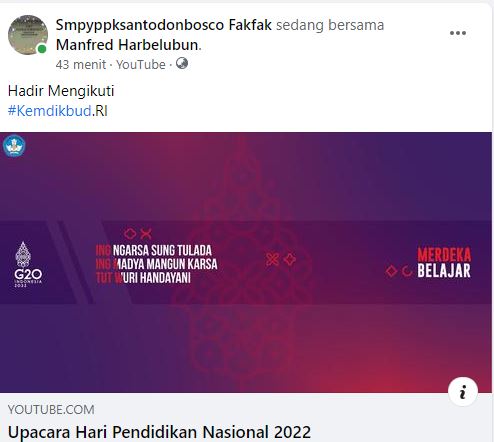This screenshot has width=494, height=442.
Task: Open the #Kemdikbud hashtag
Action: 49,111
